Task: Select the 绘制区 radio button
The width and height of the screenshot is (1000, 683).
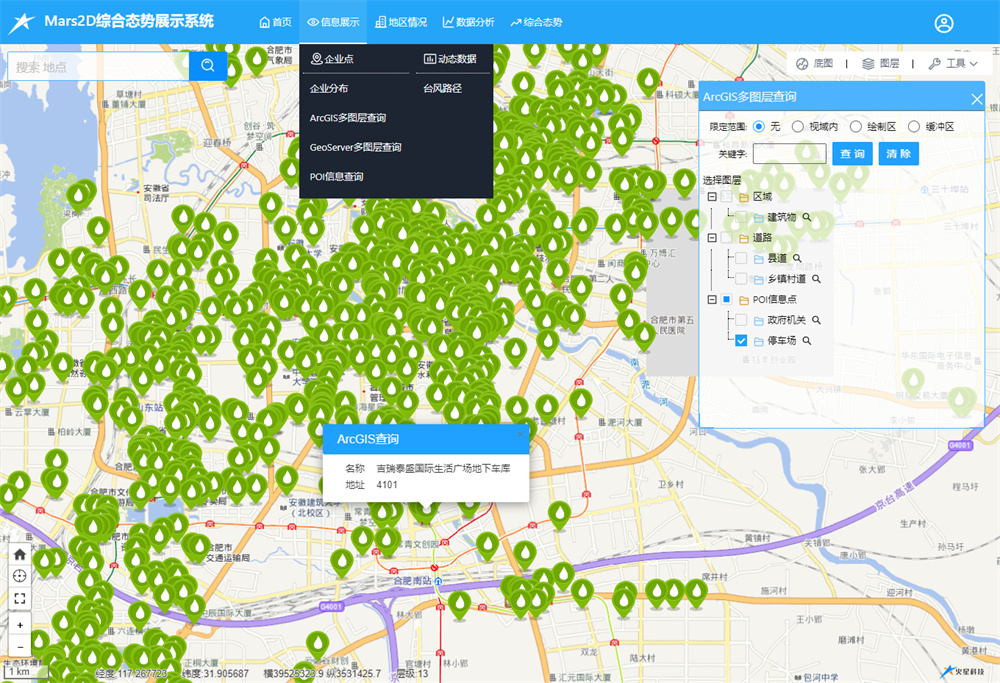Action: click(856, 126)
